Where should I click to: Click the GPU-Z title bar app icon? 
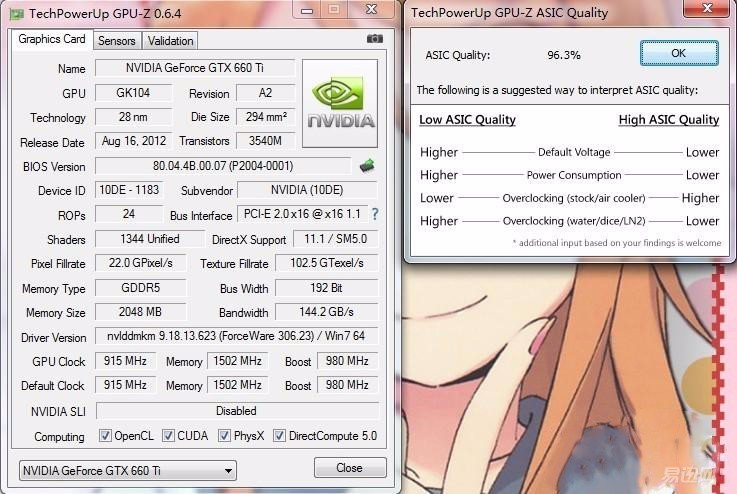coord(16,14)
